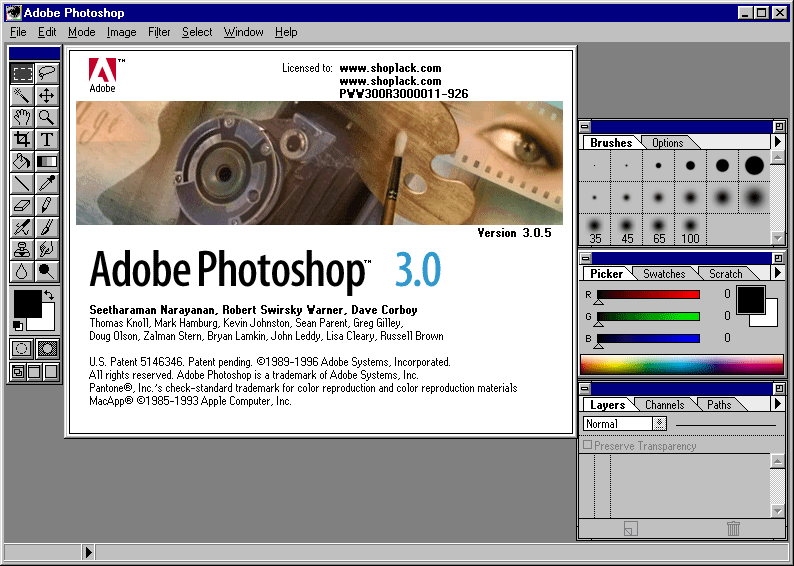Viewport: 794px width, 566px height.
Task: Open the Layers palette flyout menu arrow
Action: pyautogui.click(x=778, y=404)
